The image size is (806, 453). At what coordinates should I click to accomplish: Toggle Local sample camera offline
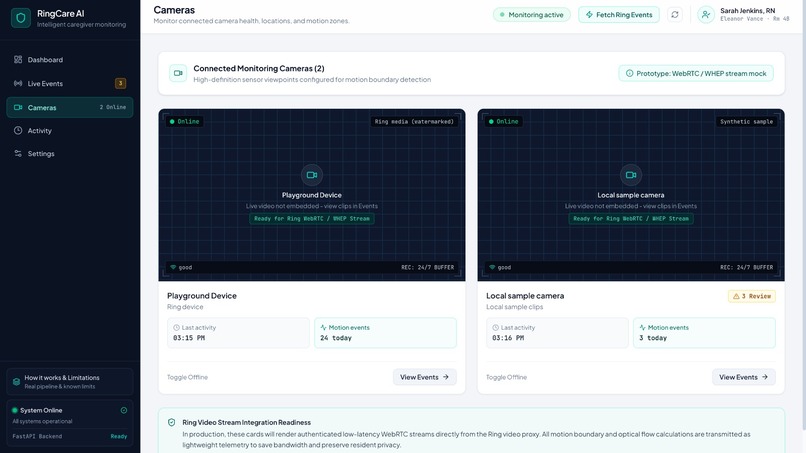click(x=507, y=377)
